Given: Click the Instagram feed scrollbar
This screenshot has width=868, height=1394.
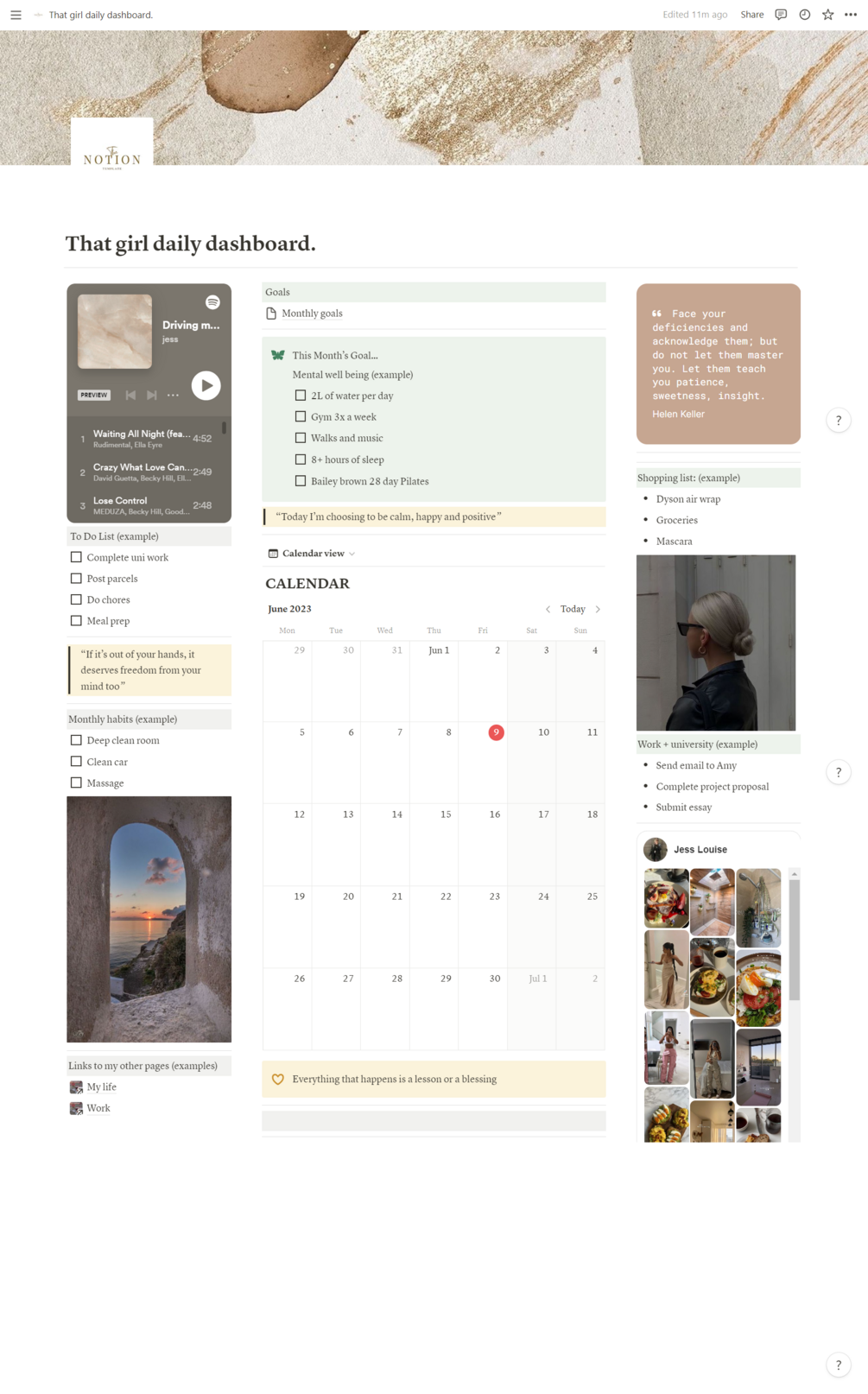Looking at the screenshot, I should coord(794,939).
